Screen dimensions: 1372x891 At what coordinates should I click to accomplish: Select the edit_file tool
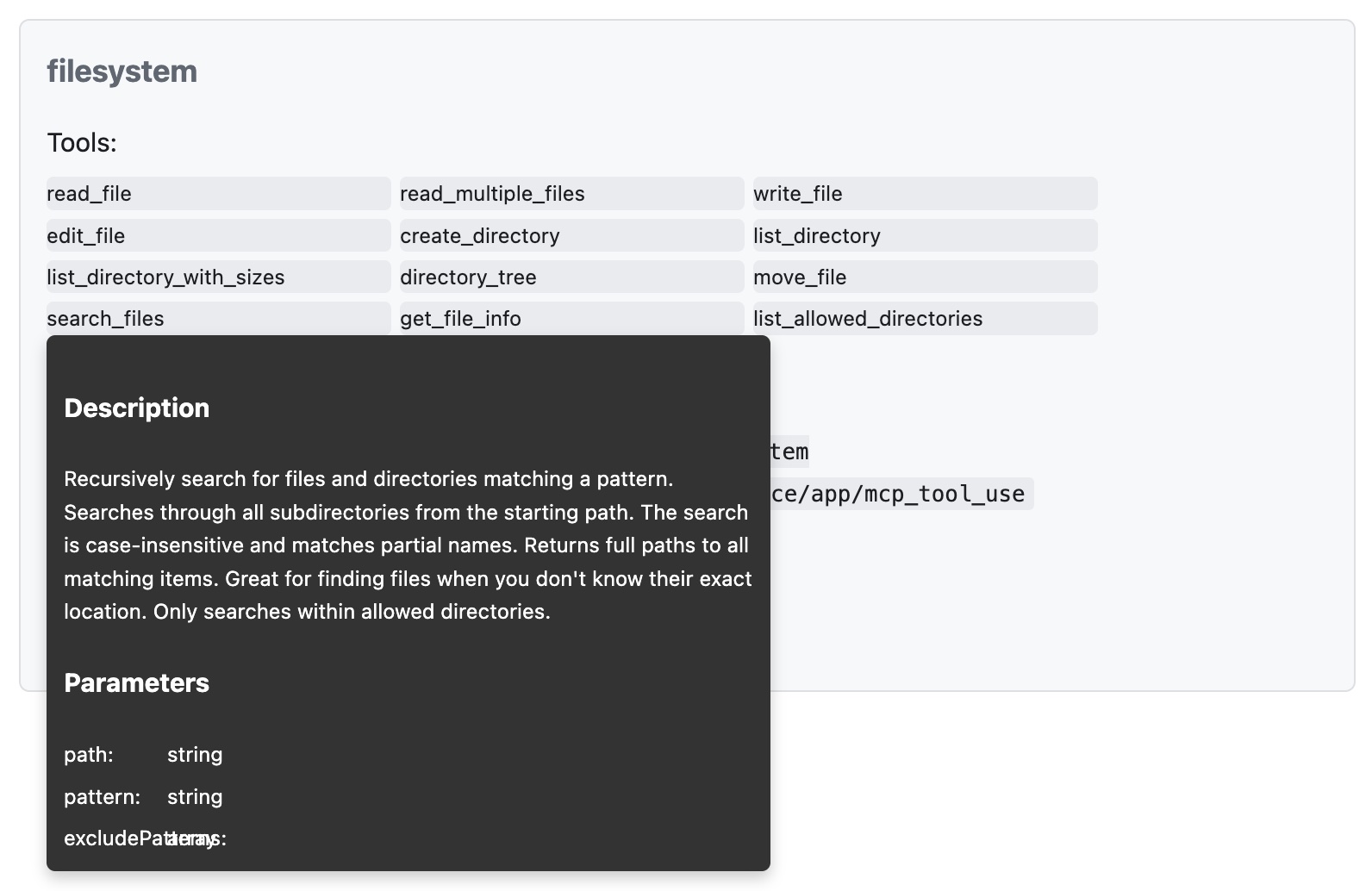219,235
